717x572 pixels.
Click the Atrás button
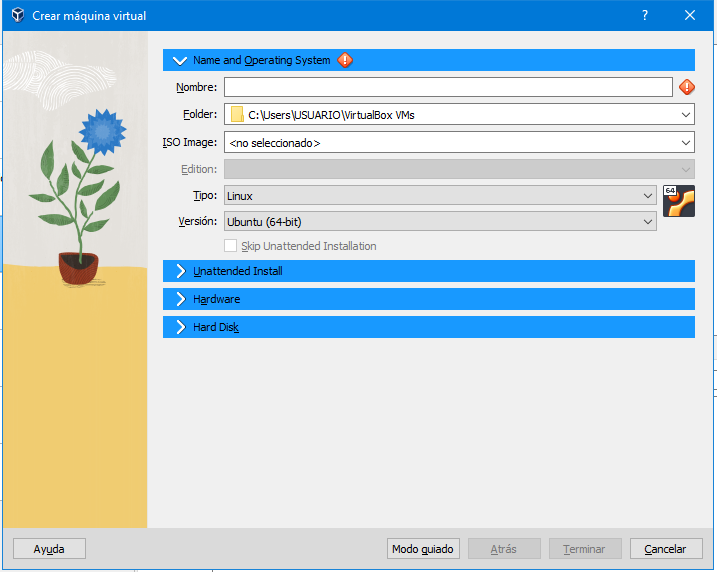[504, 549]
